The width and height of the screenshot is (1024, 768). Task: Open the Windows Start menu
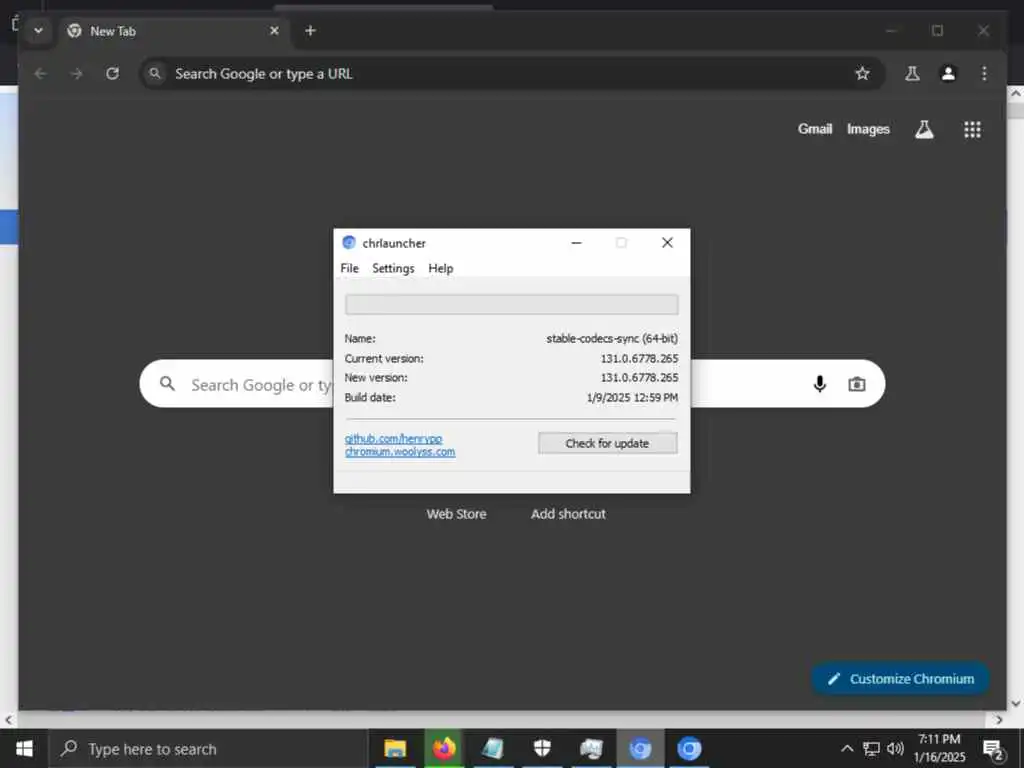coord(24,748)
